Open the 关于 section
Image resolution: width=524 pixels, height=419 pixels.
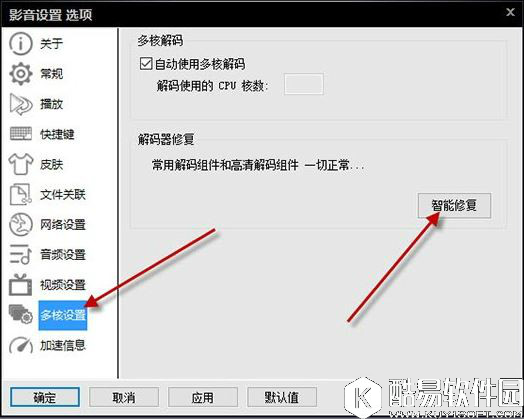[51, 44]
